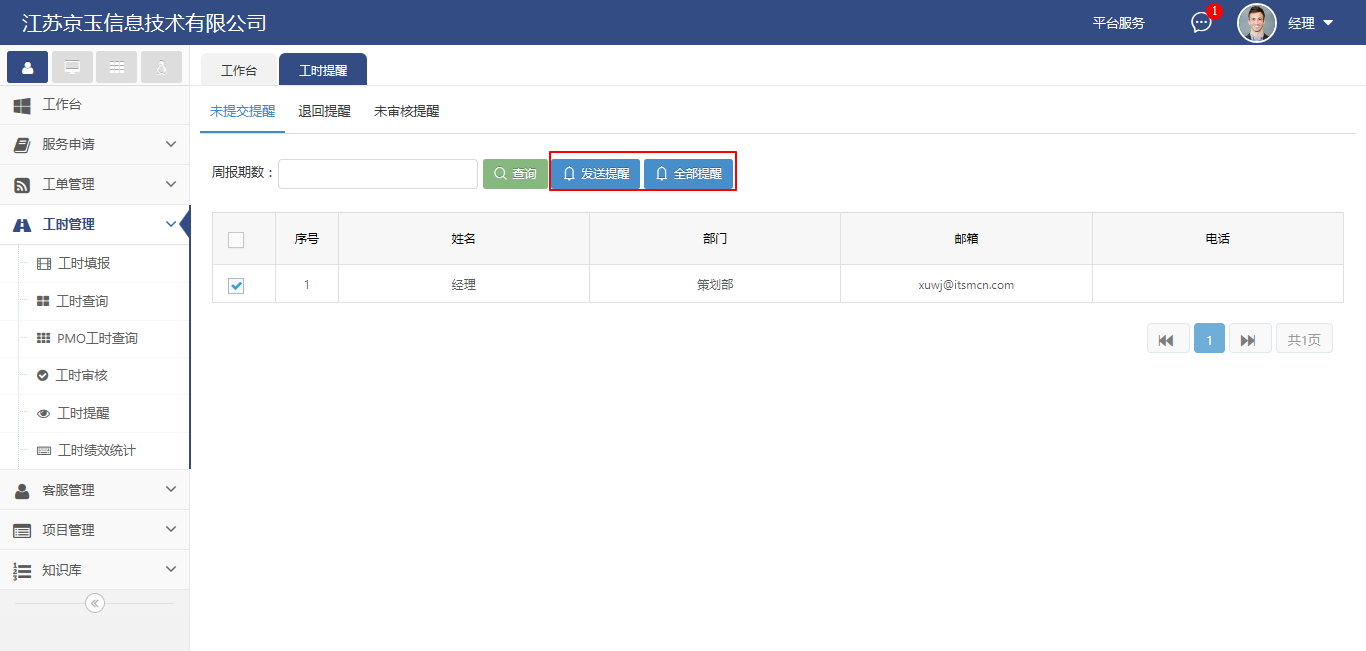The image size is (1366, 651).
Task: Open the chat messages notification icon
Action: coord(1201,23)
